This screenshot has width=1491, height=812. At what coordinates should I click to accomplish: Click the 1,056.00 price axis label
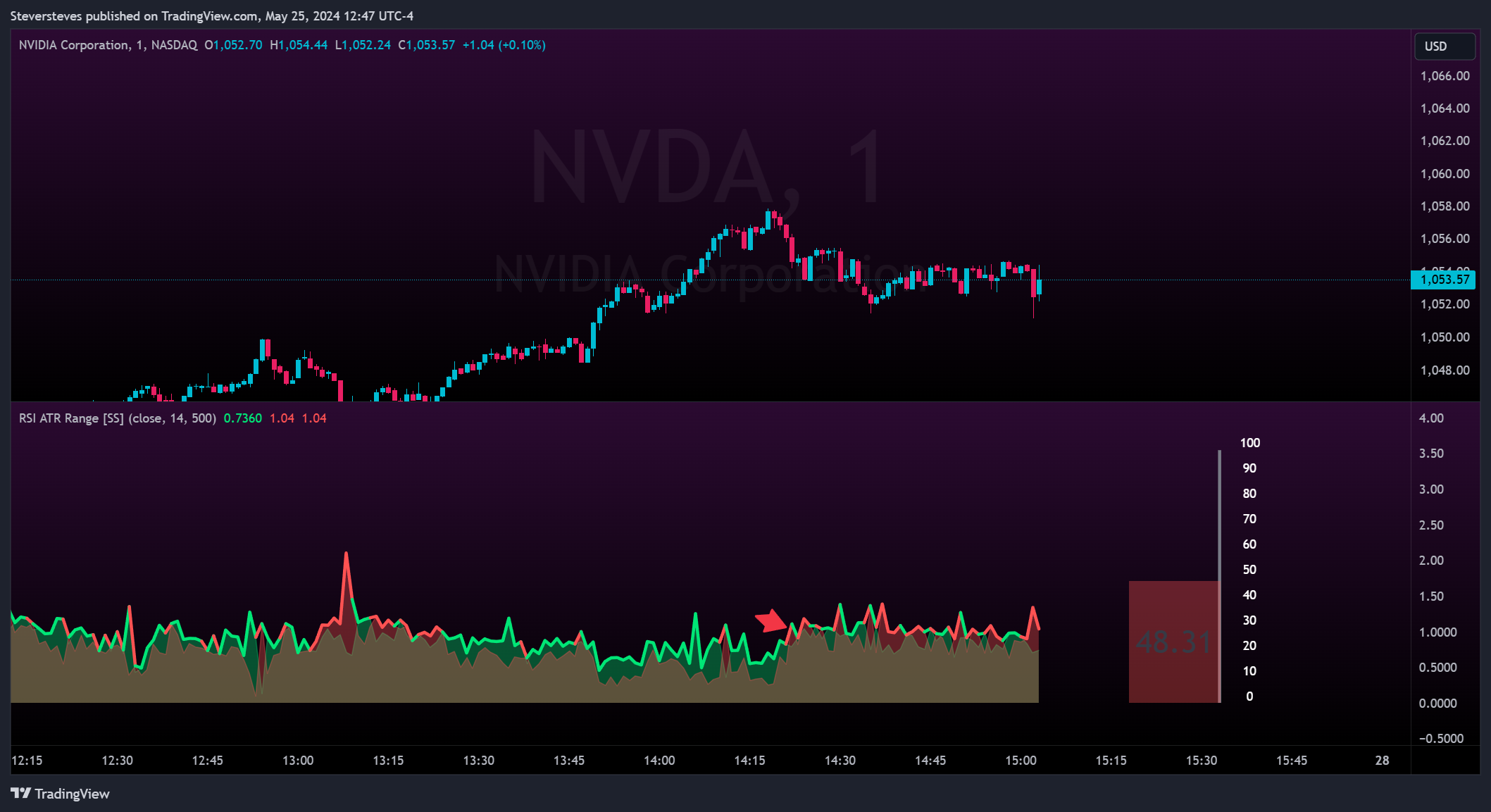[1445, 239]
